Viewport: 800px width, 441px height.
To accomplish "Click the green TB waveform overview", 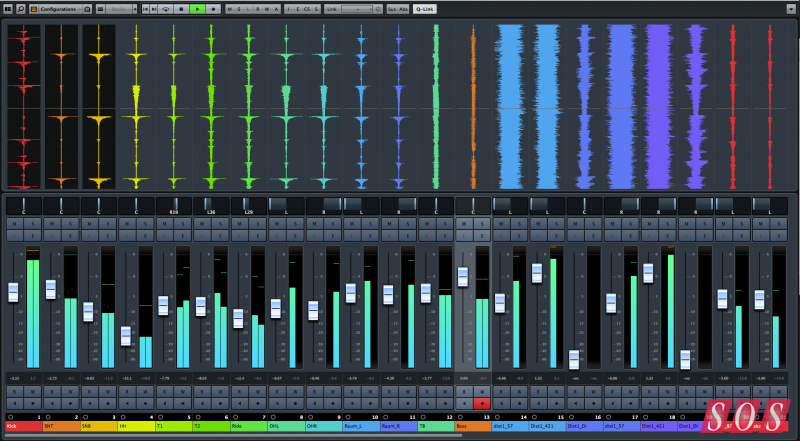I will [x=436, y=107].
